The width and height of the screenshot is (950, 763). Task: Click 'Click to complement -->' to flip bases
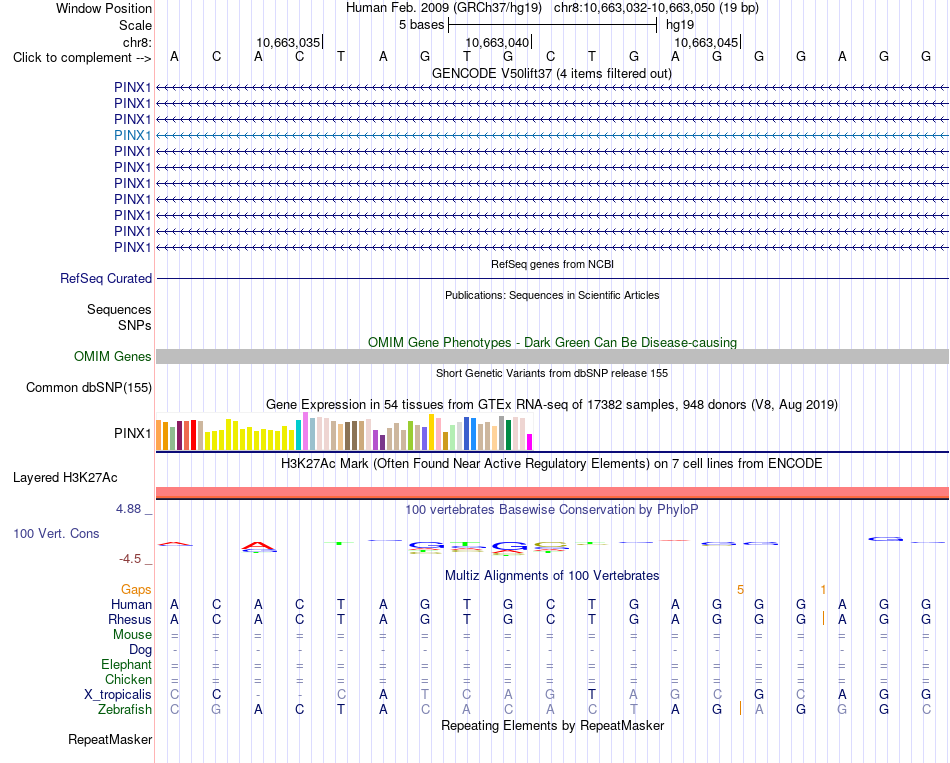pyautogui.click(x=82, y=58)
